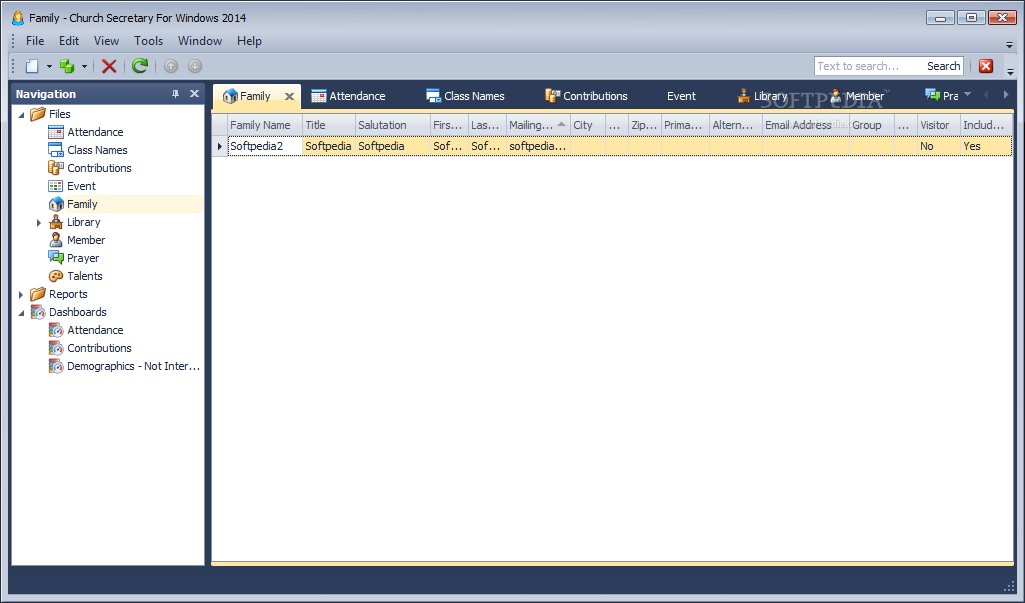Select Contributions under Files
1025x603 pixels.
tap(99, 168)
